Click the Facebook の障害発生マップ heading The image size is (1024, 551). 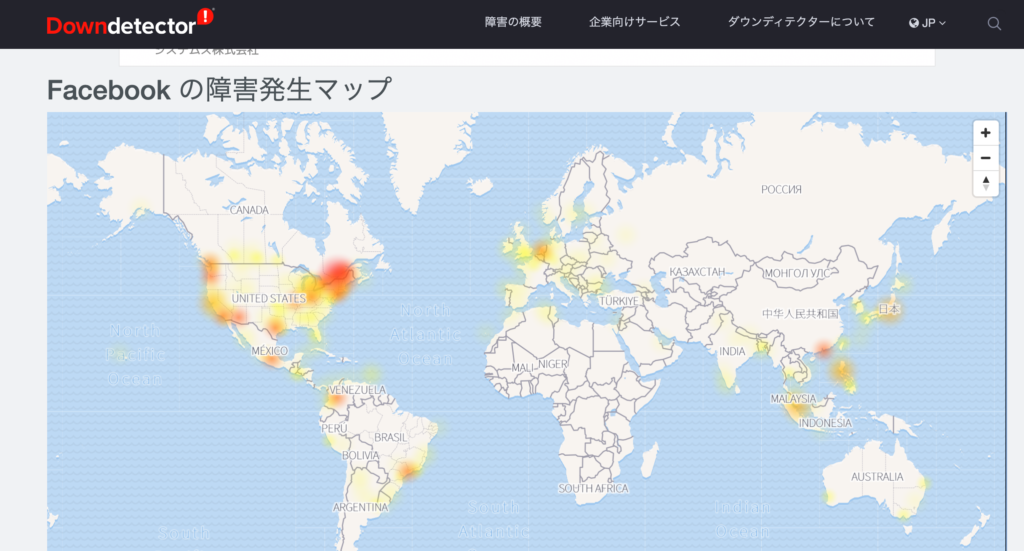[219, 90]
